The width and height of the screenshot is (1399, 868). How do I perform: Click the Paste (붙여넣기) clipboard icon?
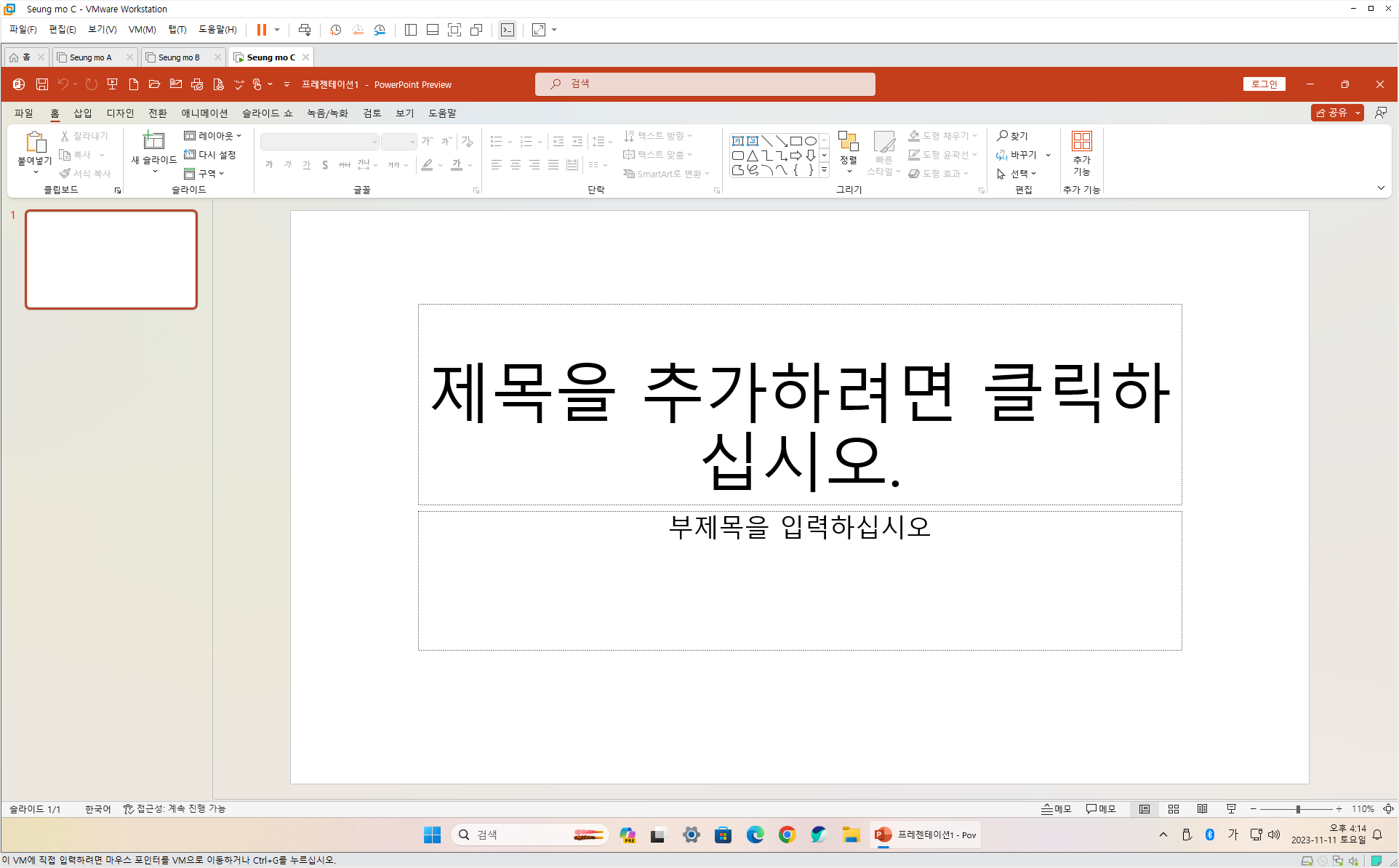(35, 142)
